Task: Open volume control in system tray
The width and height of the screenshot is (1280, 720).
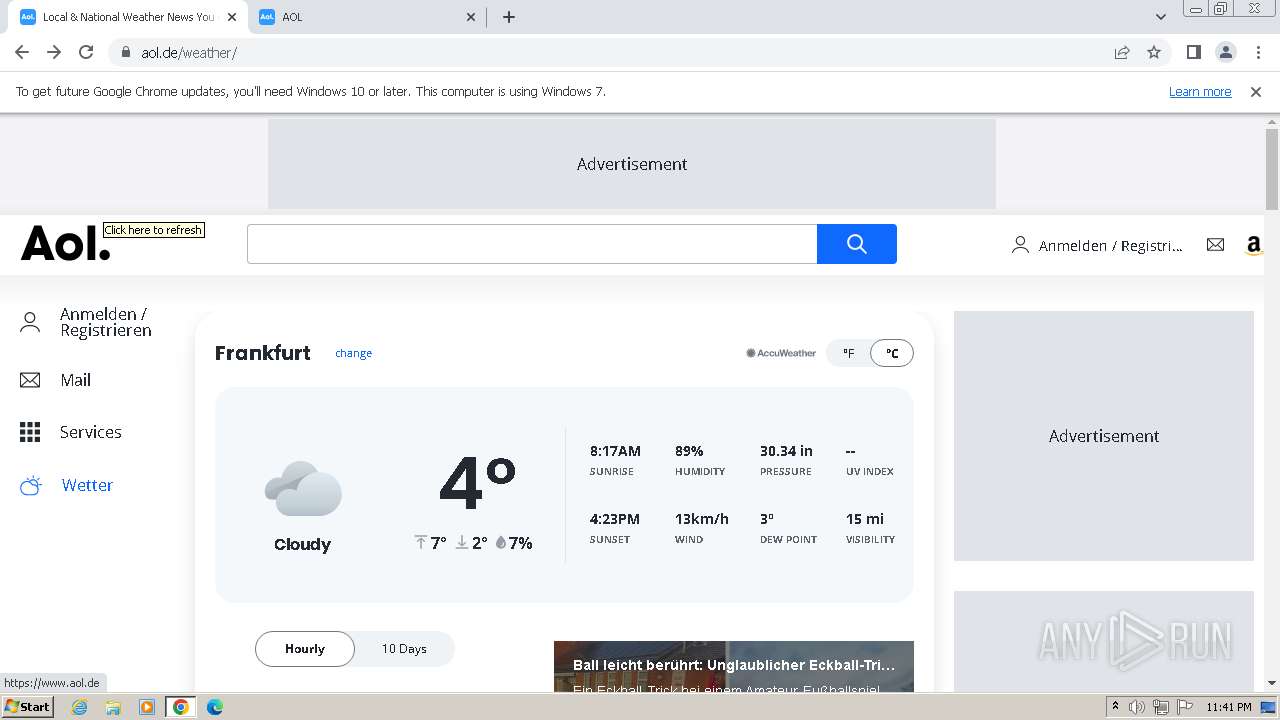Action: point(1137,707)
